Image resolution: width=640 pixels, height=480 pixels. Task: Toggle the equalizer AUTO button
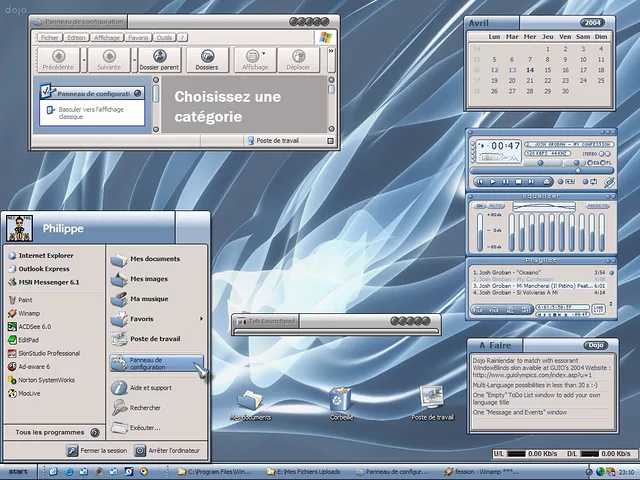(495, 206)
